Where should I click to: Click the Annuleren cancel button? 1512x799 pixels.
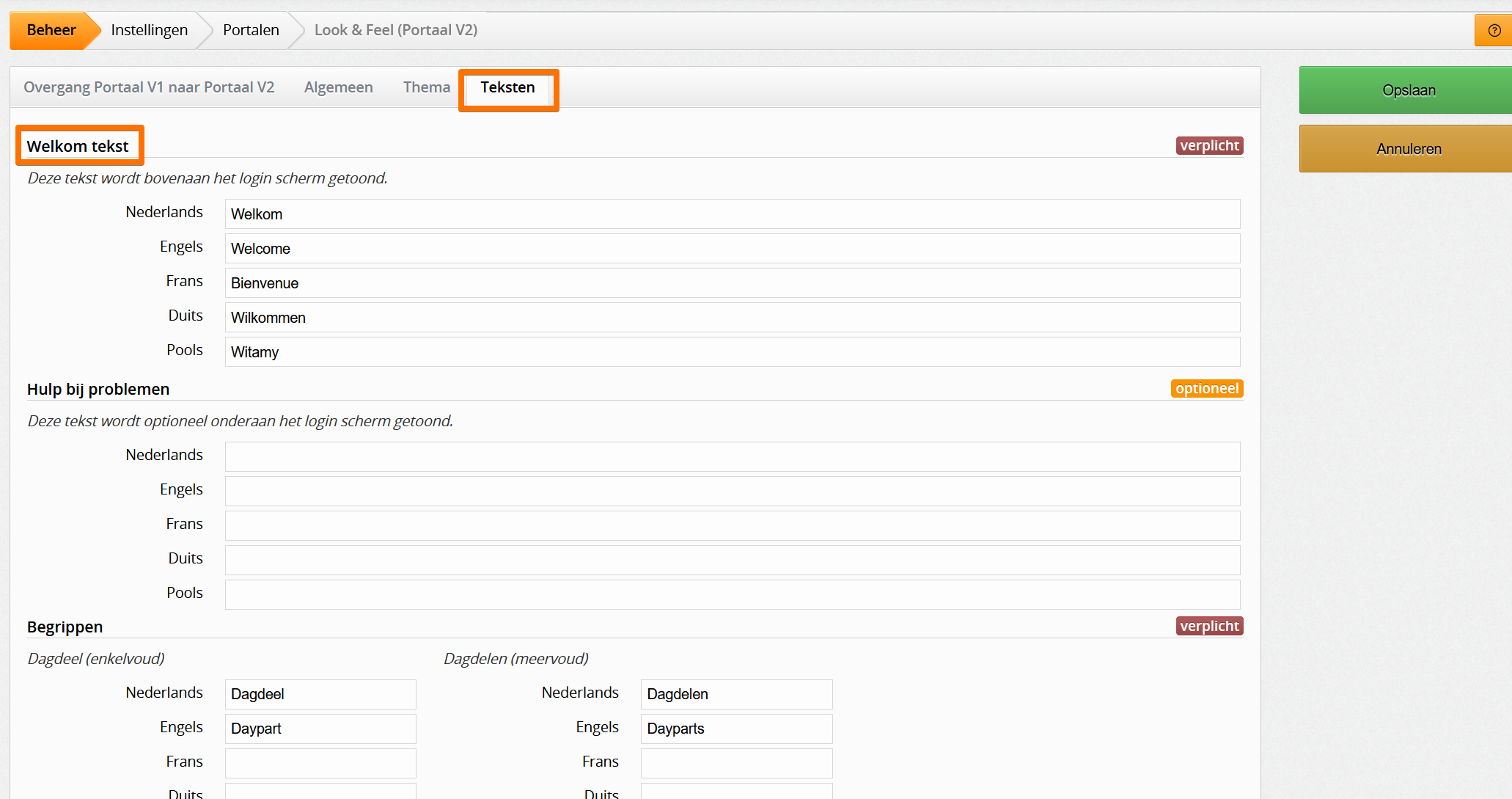click(1407, 149)
